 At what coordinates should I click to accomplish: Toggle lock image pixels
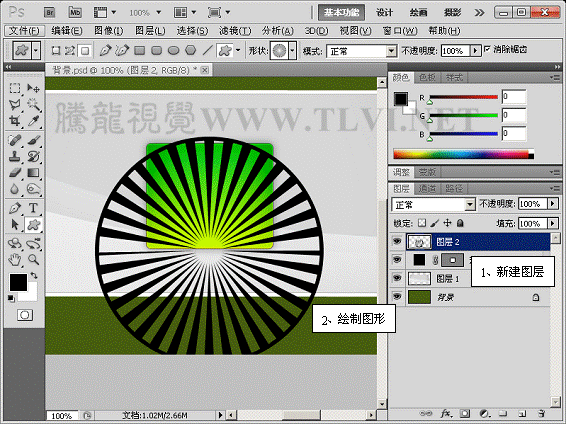pyautogui.click(x=435, y=223)
